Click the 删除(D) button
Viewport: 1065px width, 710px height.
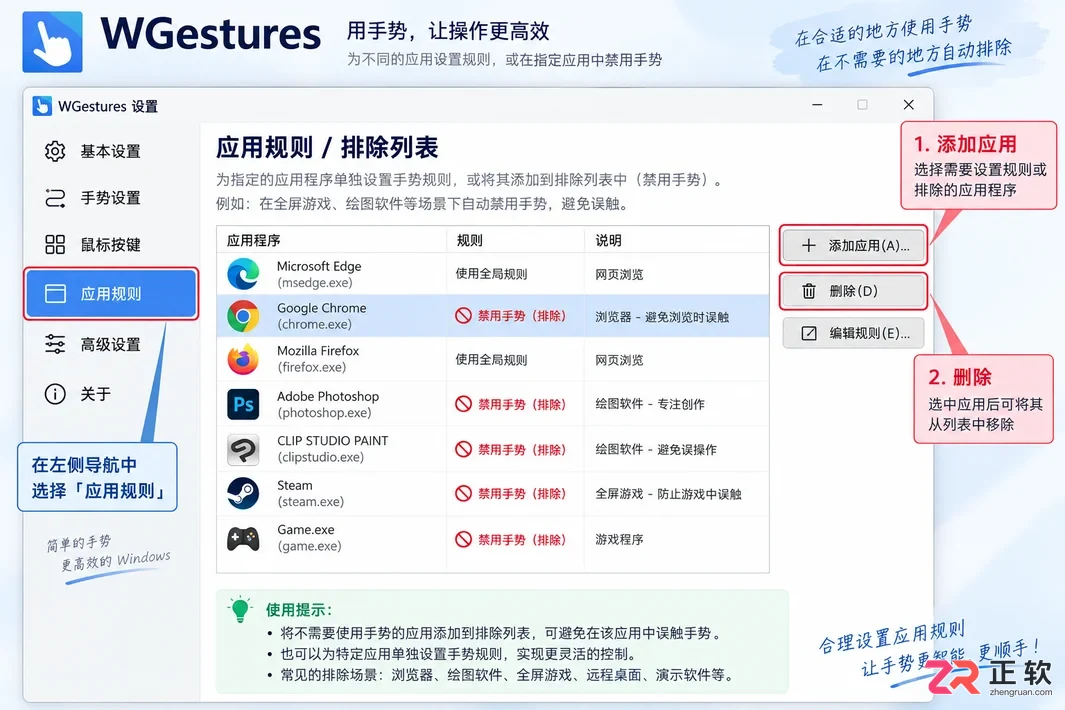(853, 291)
